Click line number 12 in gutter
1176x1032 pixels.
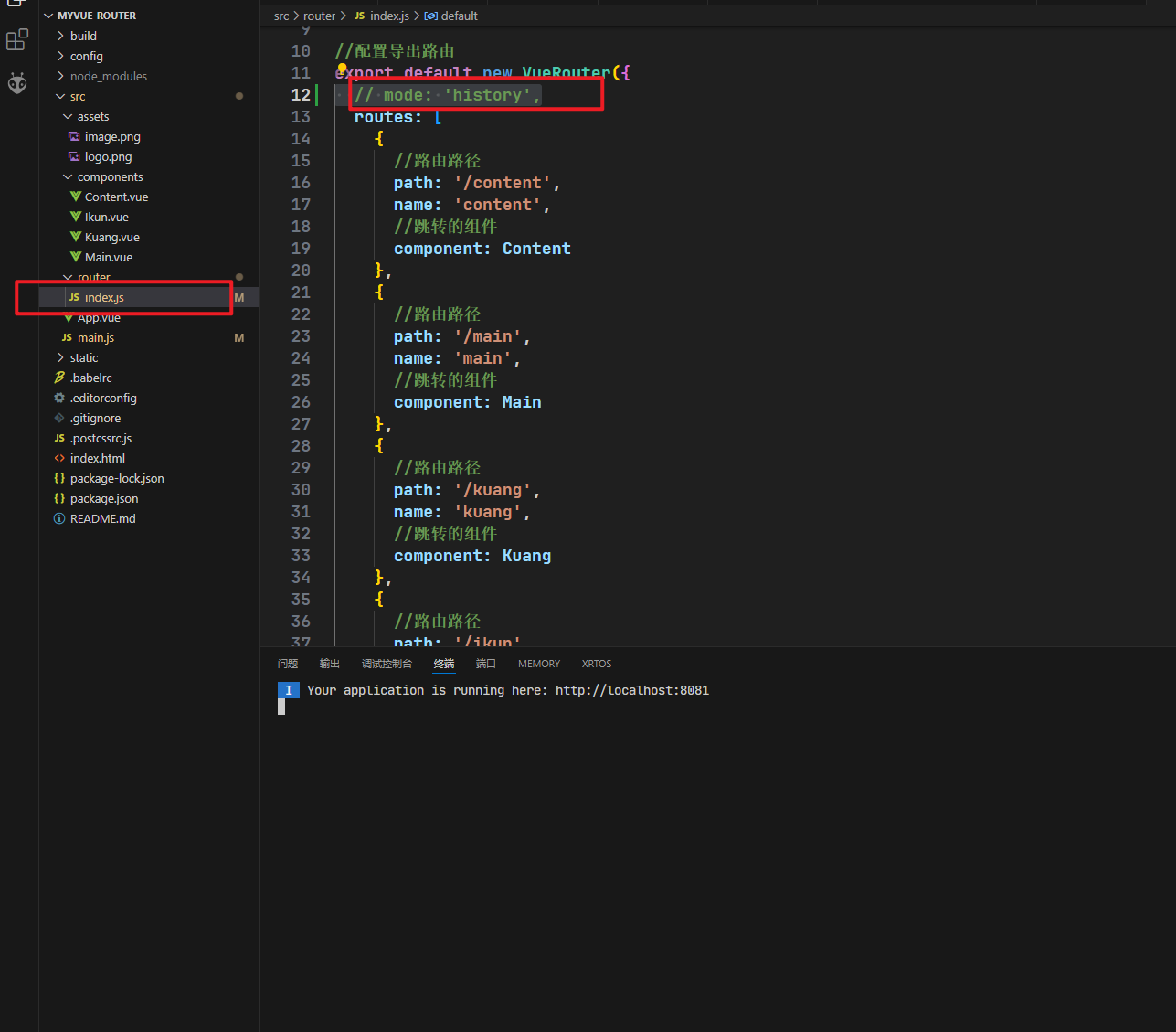[301, 95]
